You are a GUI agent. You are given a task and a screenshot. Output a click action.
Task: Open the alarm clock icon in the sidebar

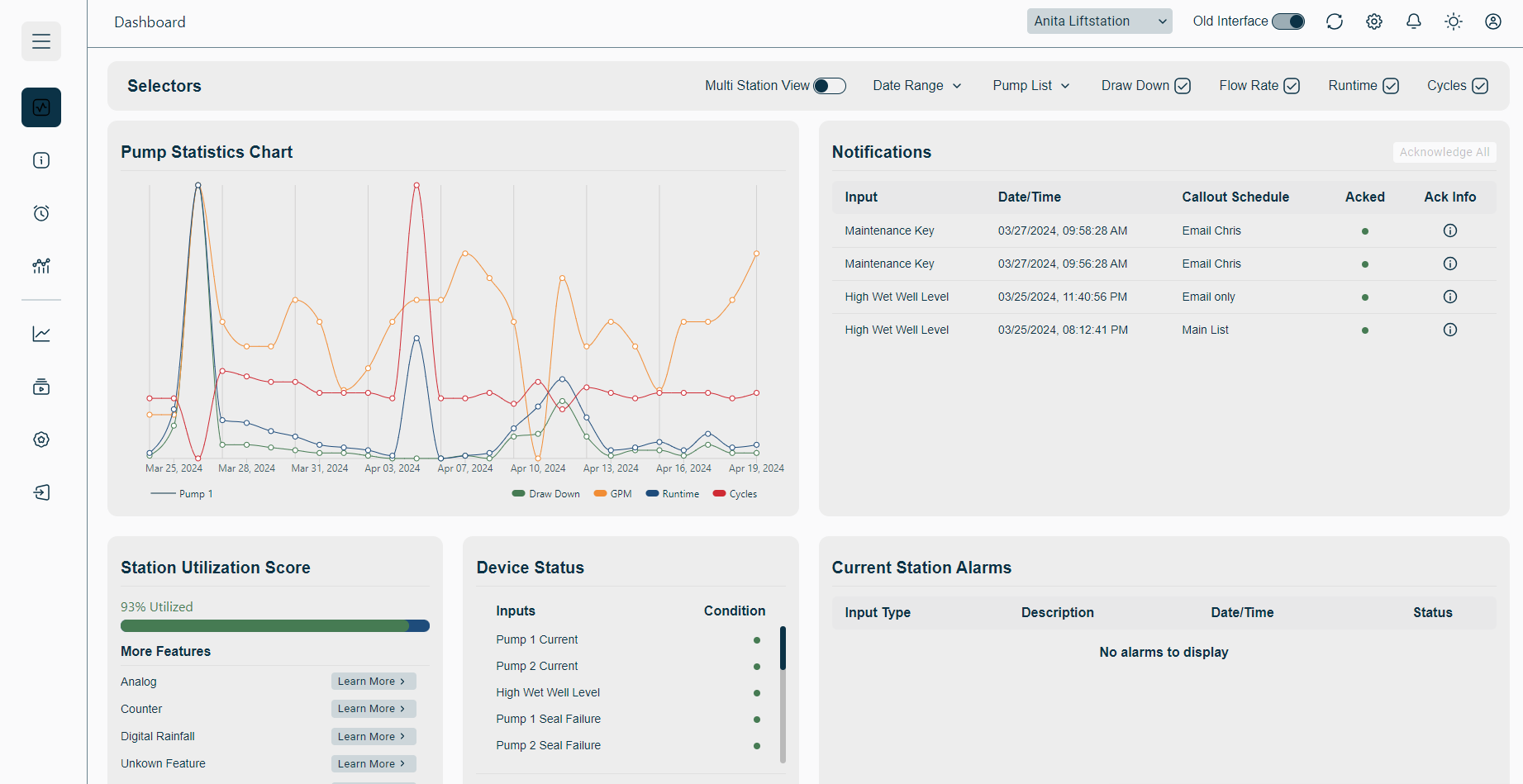click(41, 213)
